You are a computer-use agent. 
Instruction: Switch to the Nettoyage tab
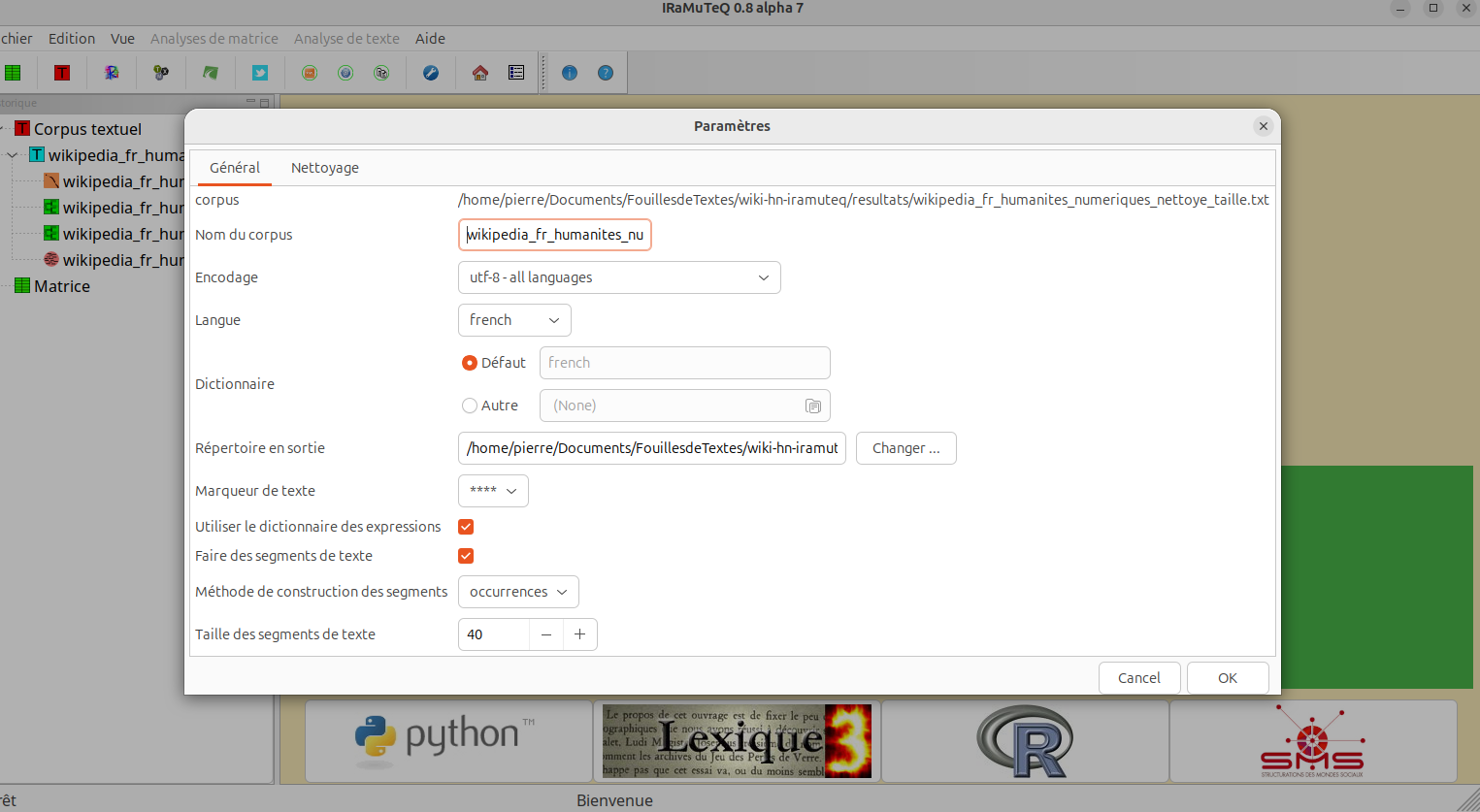coord(325,168)
